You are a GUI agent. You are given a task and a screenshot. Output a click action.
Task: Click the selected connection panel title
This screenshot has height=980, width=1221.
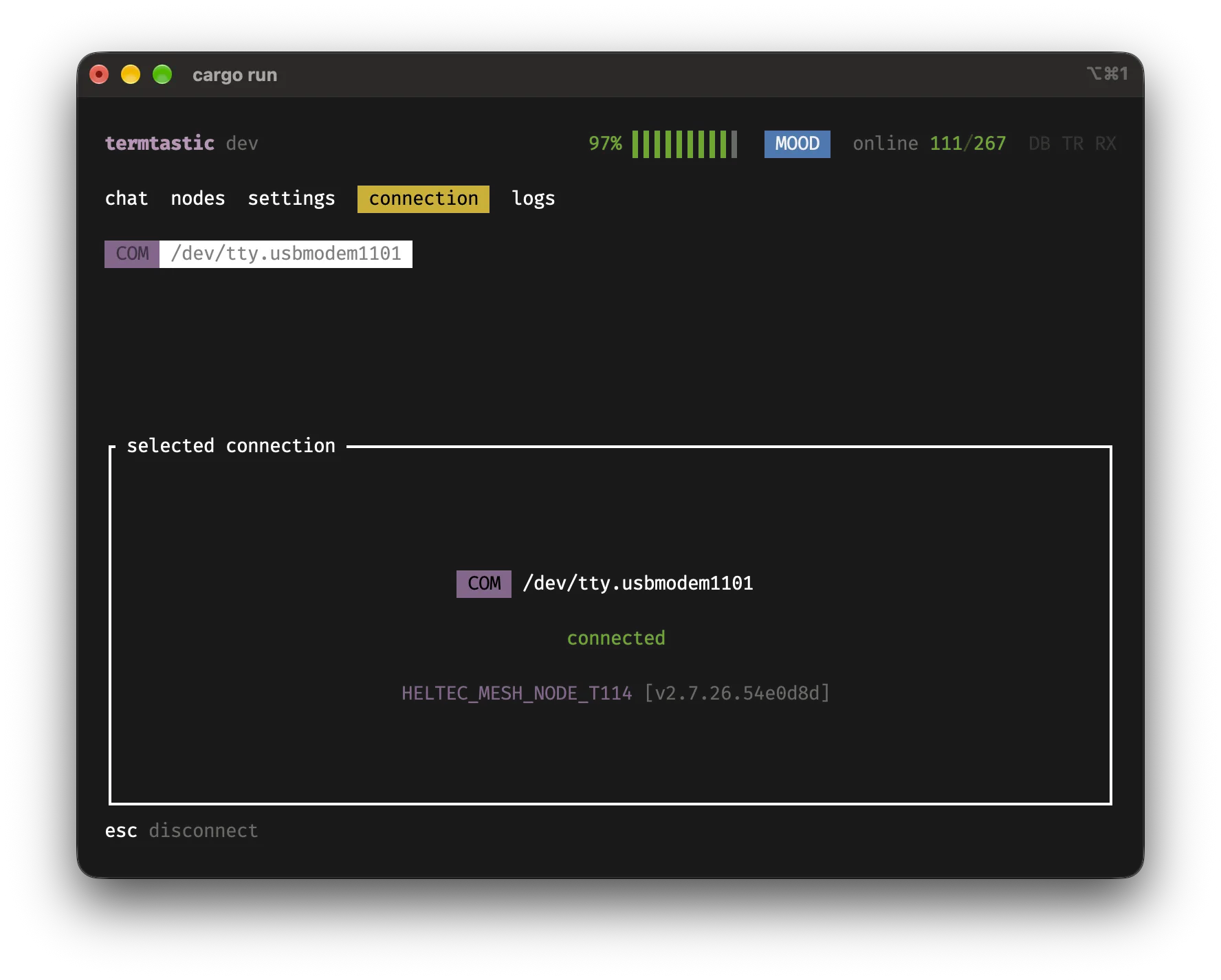231,446
